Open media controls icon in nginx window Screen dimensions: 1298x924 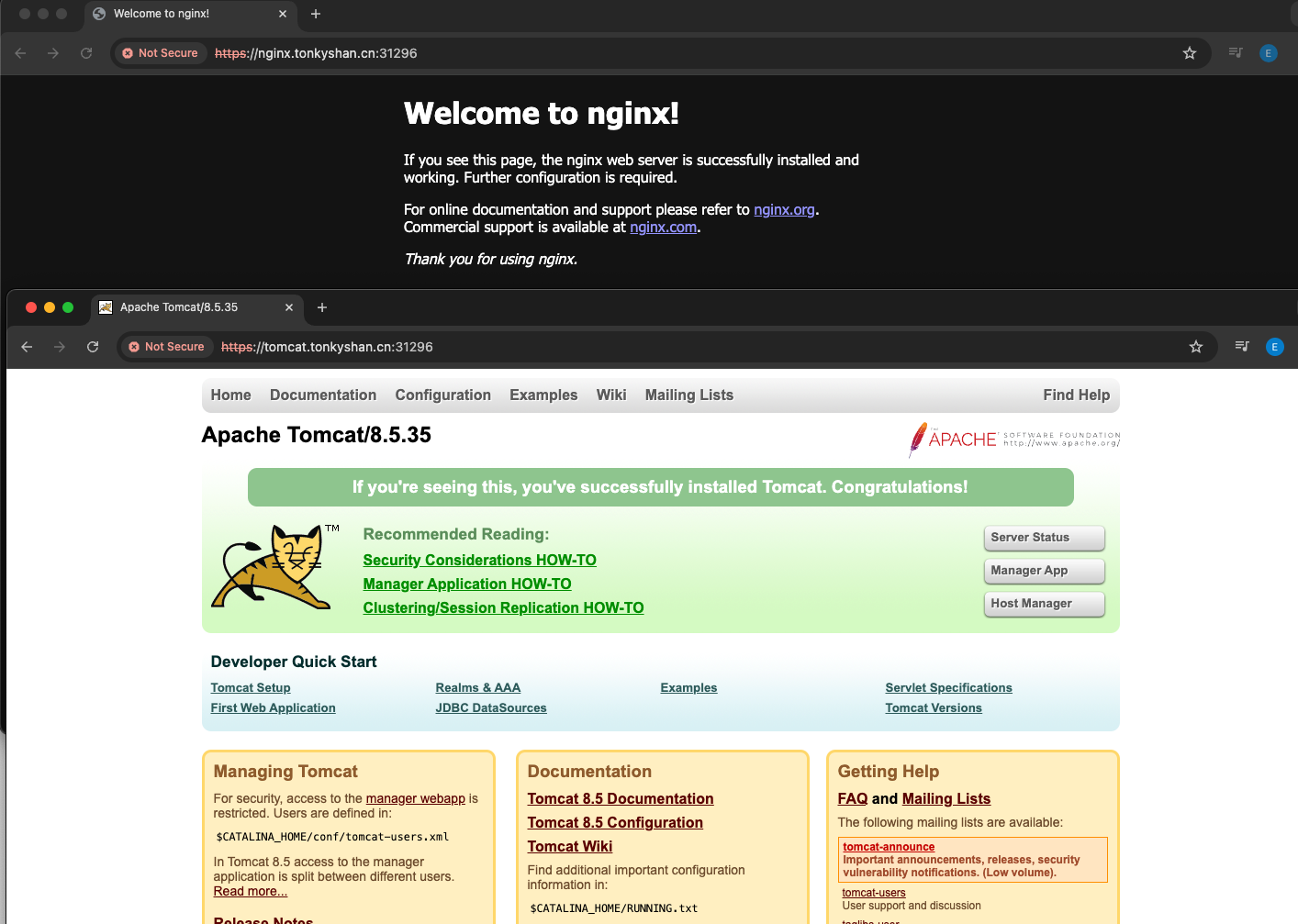[x=1236, y=52]
